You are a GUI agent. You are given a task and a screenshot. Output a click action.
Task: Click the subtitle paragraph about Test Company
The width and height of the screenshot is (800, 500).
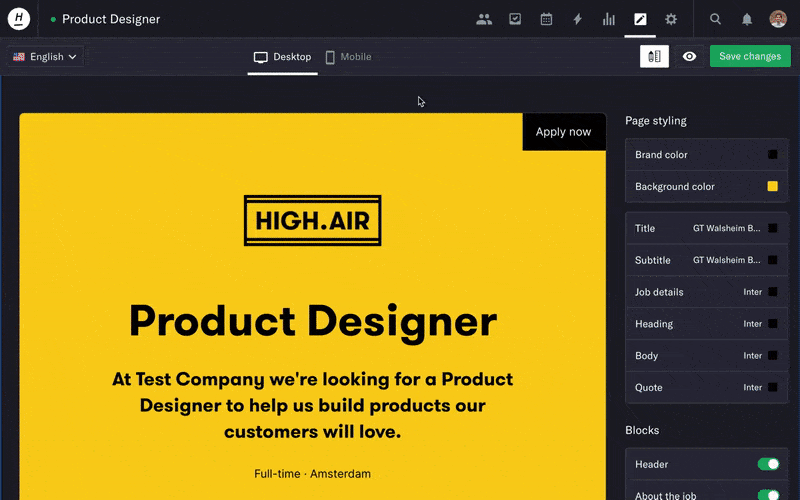tap(312, 405)
